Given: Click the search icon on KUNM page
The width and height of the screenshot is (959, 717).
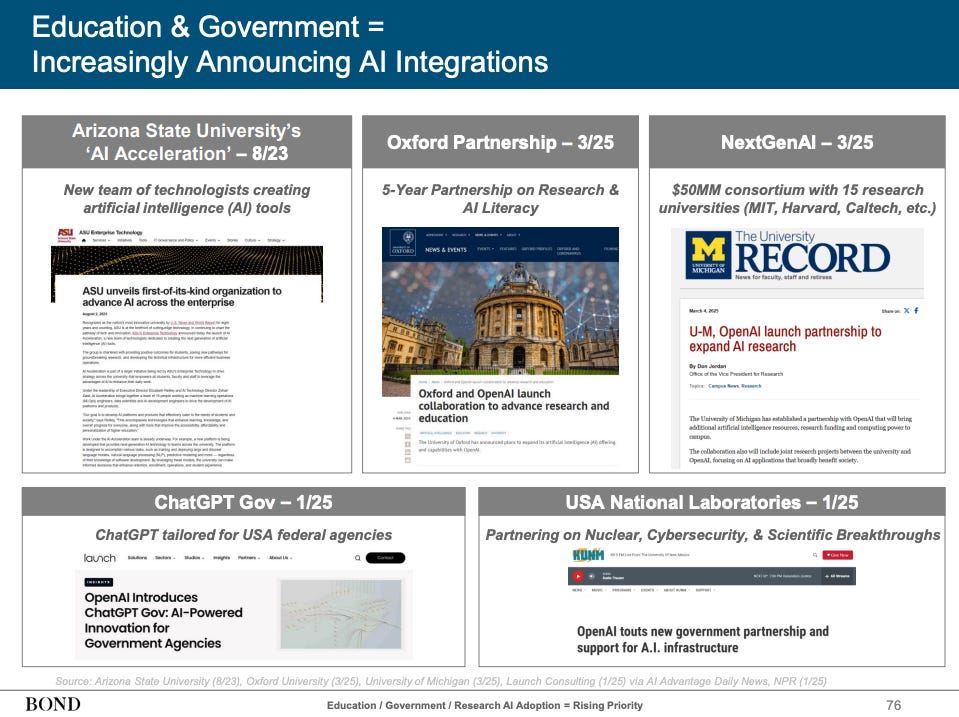Looking at the screenshot, I should coord(815,555).
